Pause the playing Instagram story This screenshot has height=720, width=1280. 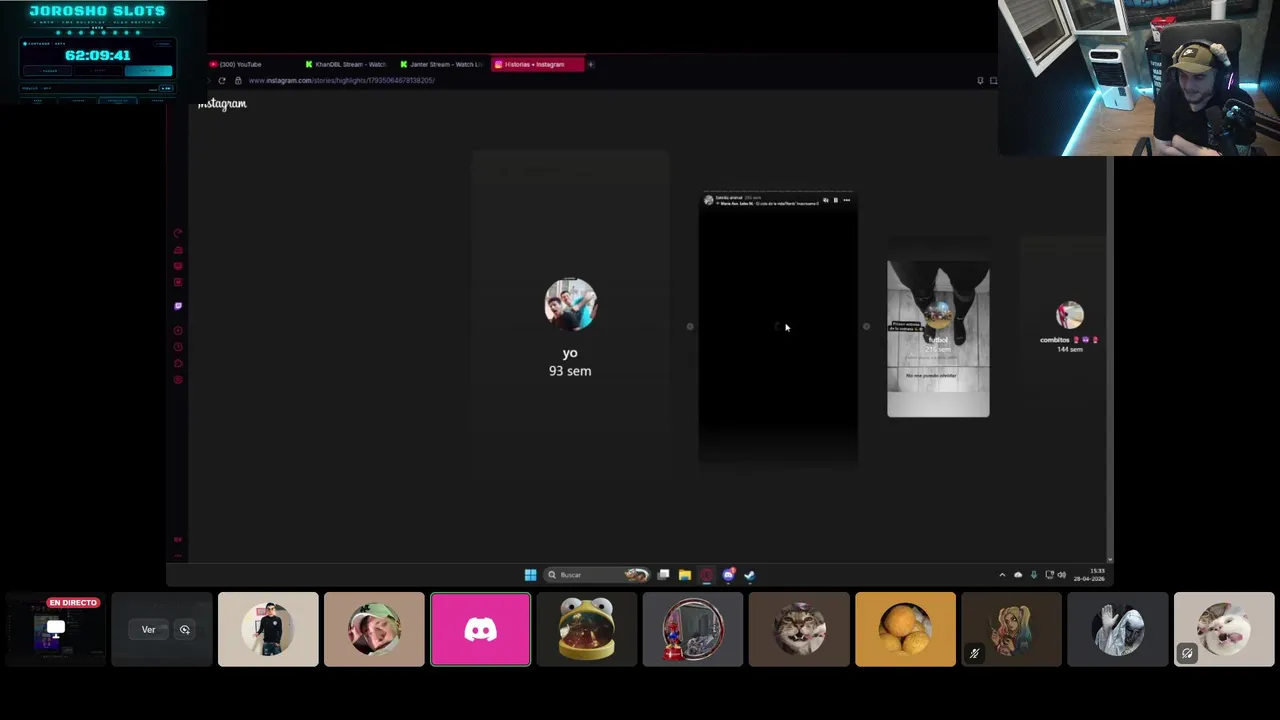(835, 200)
